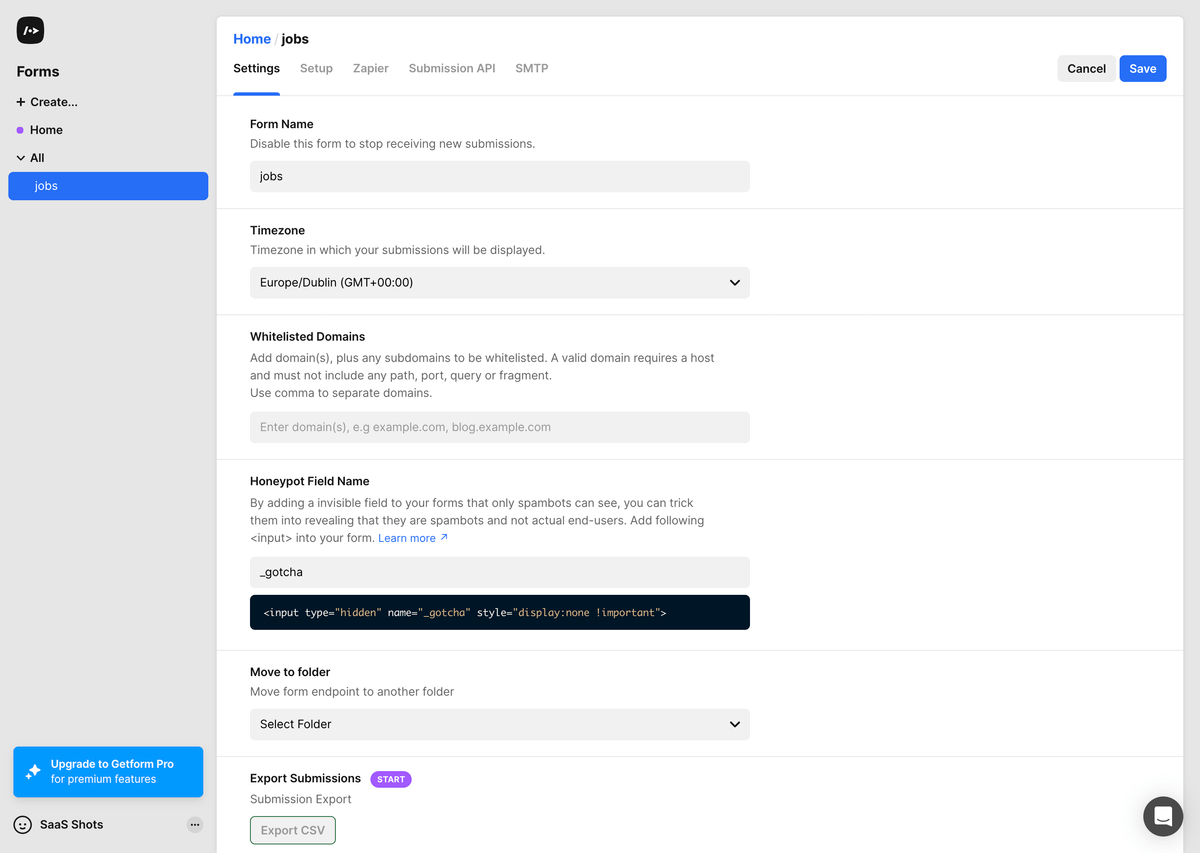
Task: Switch to the Setup tab
Action: pyautogui.click(x=316, y=69)
